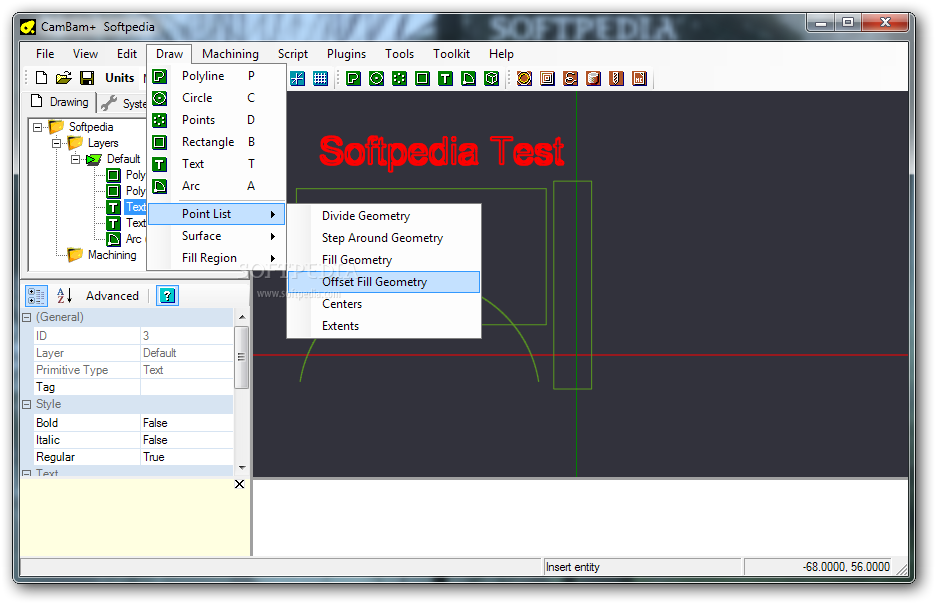
Task: Toggle the axis display toolbar icon
Action: pos(297,78)
